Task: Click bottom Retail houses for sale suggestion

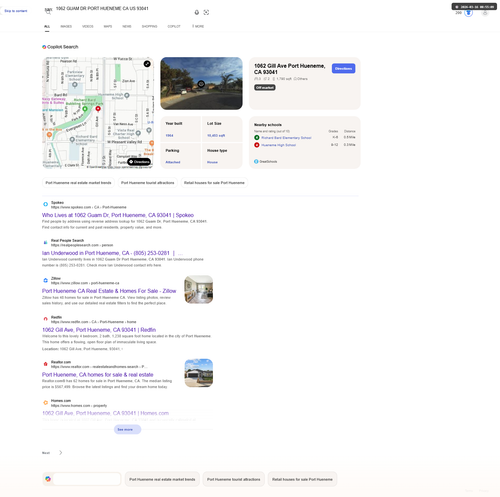Action: [302, 479]
